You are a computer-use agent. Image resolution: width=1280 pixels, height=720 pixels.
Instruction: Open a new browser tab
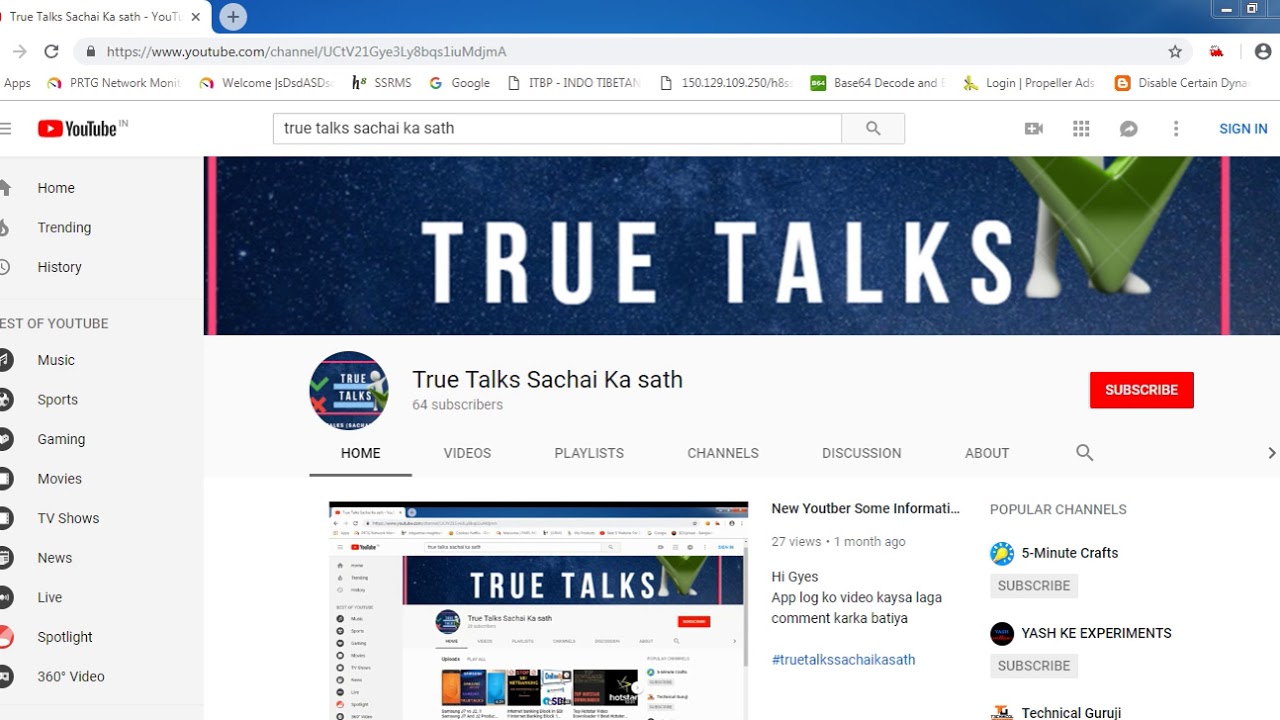click(x=233, y=17)
